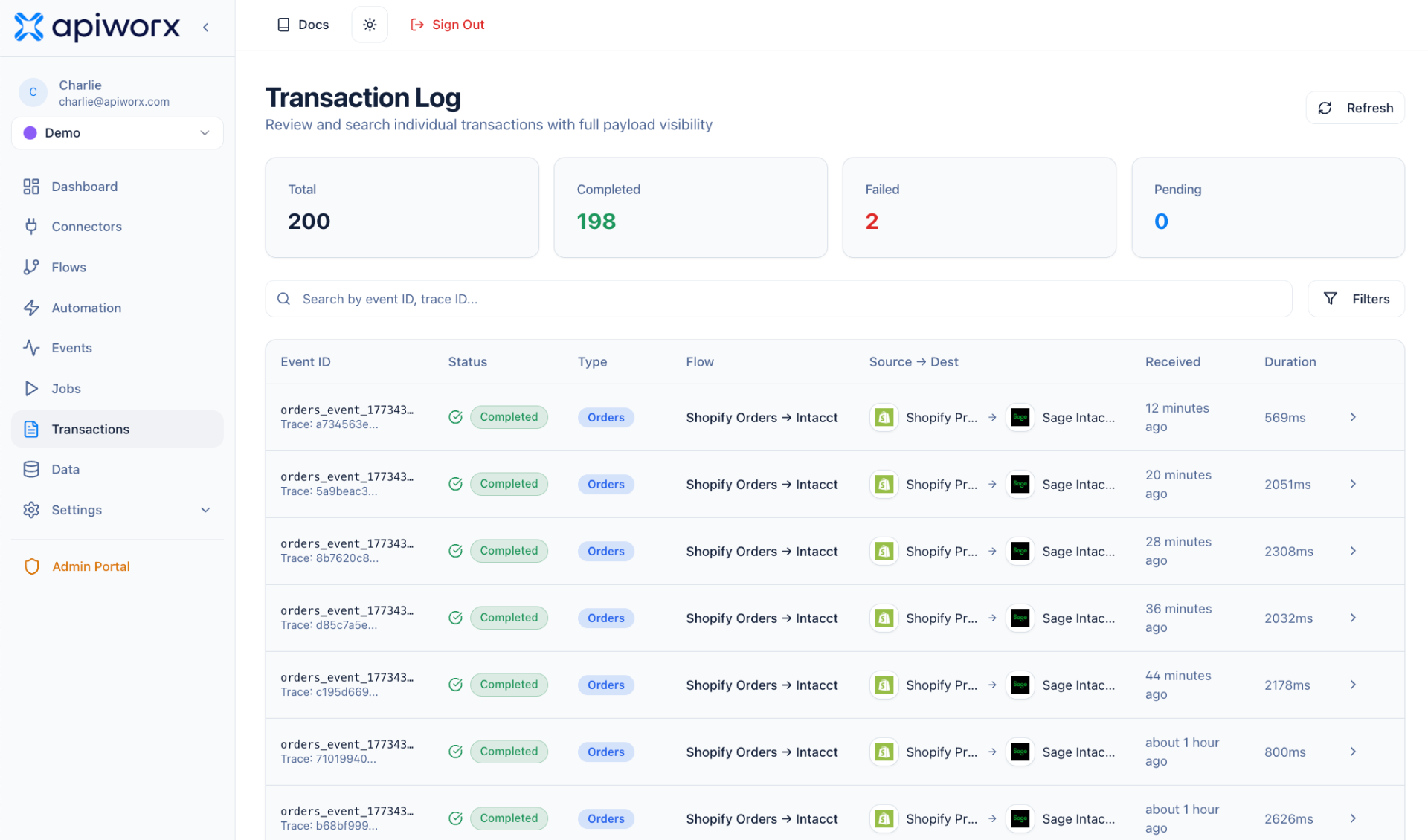Switch to the Transactions section
The width and height of the screenshot is (1428, 840).
90,429
